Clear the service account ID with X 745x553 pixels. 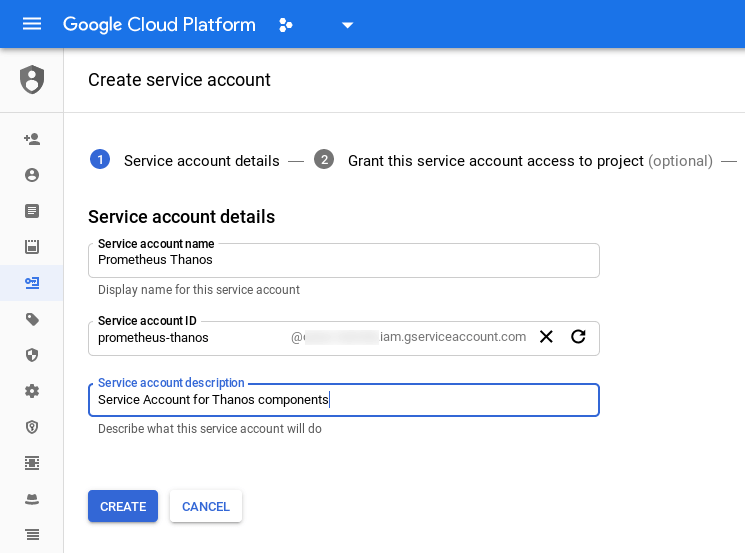click(x=546, y=337)
